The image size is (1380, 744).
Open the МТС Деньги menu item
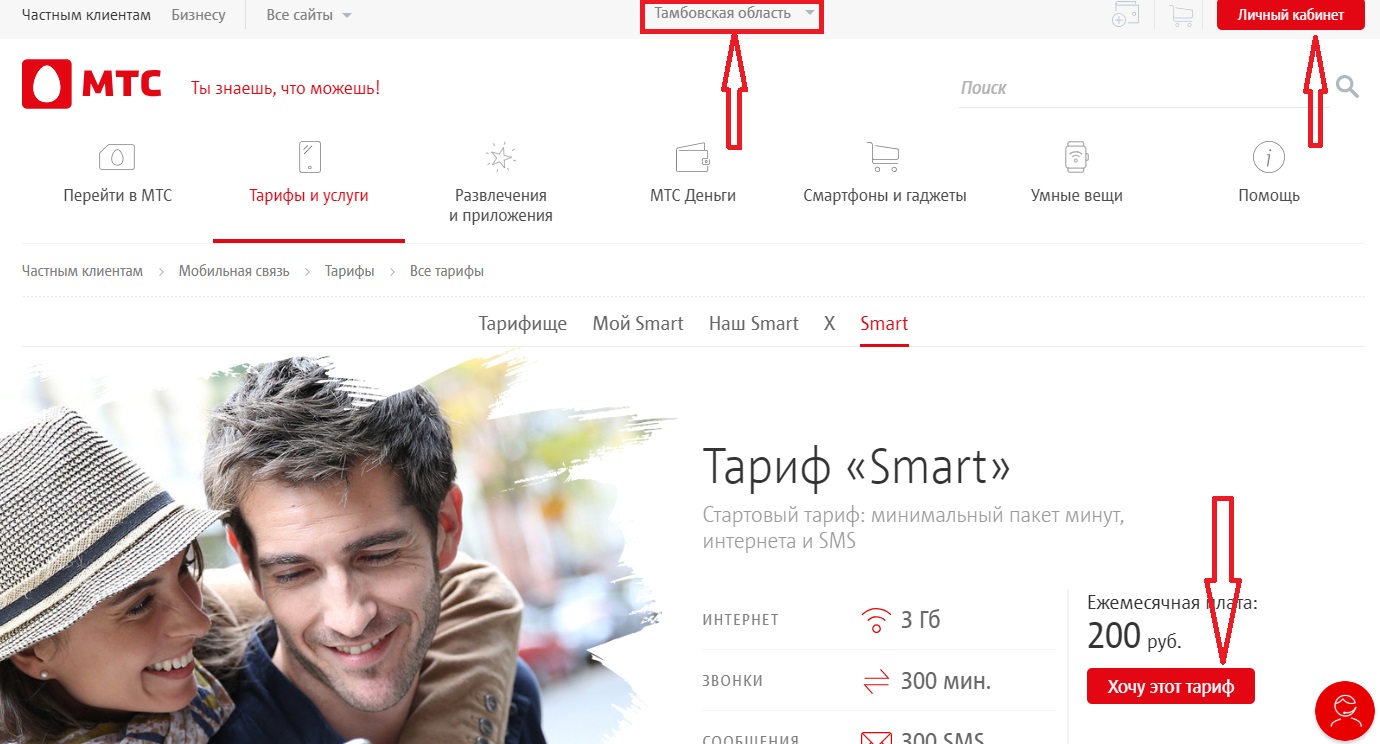[x=693, y=196]
